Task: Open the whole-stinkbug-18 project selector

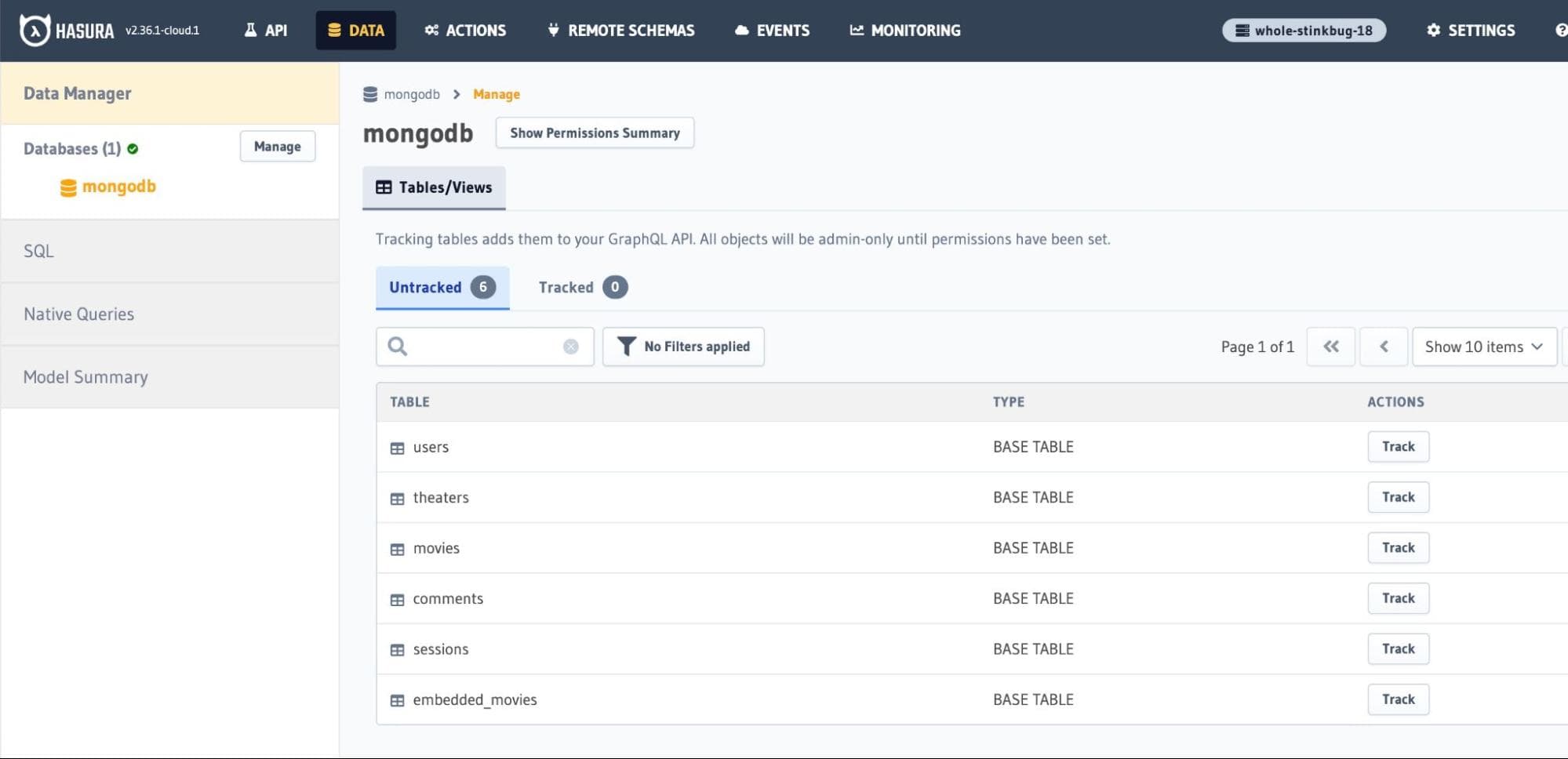Action: [x=1304, y=31]
